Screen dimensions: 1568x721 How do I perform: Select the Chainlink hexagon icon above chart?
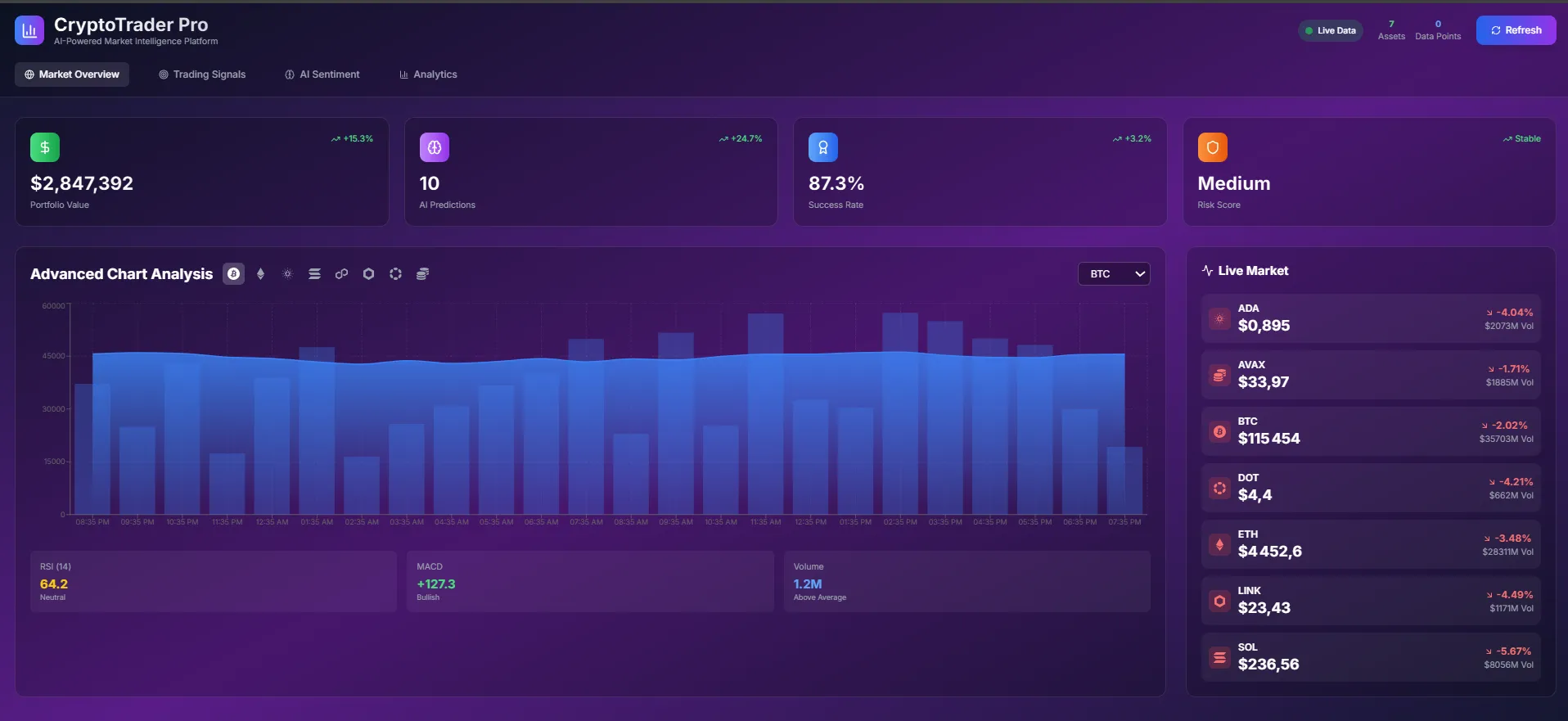(x=368, y=274)
